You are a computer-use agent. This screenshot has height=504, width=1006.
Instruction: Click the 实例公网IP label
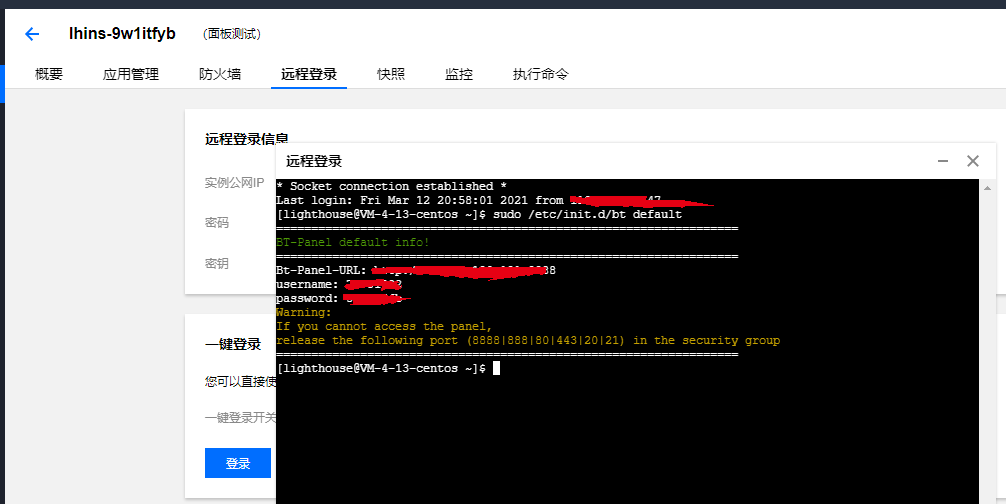coord(234,183)
